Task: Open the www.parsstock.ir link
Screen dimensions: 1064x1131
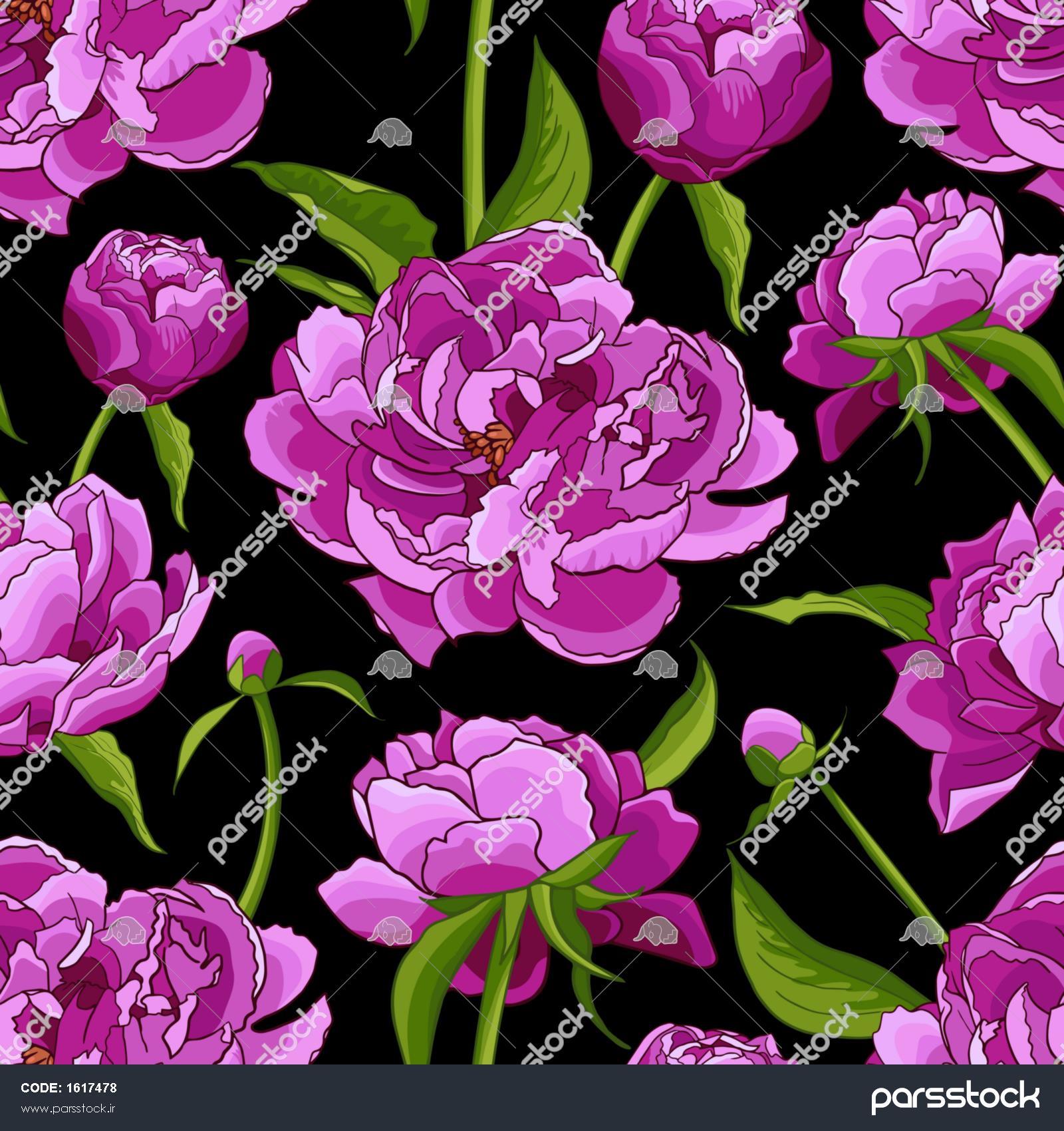Action: click(x=69, y=1110)
